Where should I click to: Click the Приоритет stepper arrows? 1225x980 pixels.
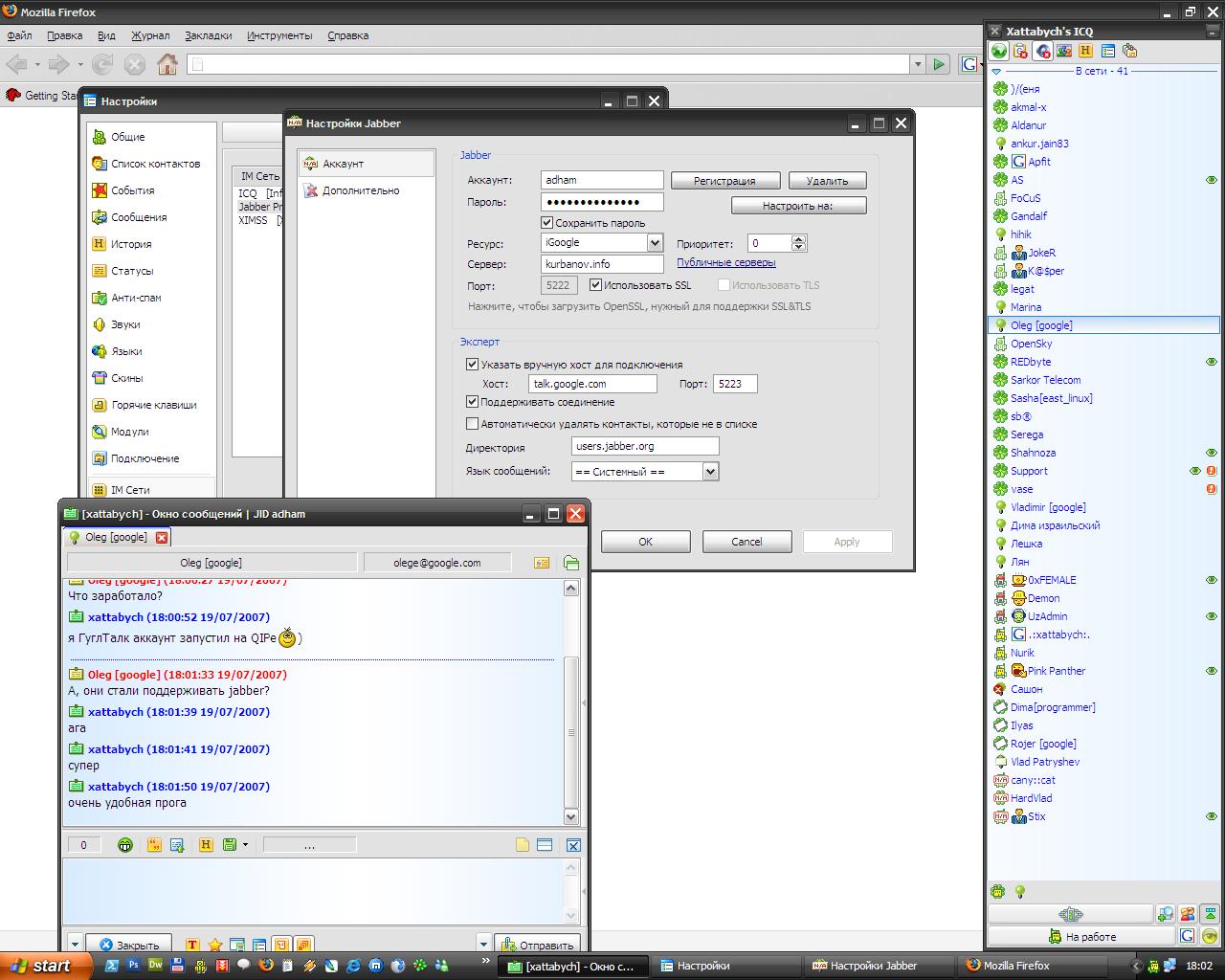click(799, 243)
